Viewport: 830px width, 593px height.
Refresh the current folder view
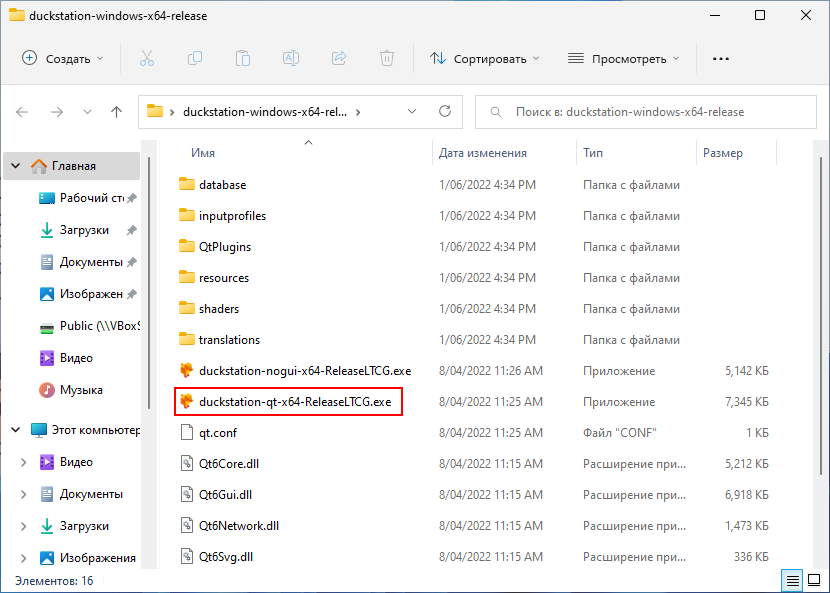(445, 111)
